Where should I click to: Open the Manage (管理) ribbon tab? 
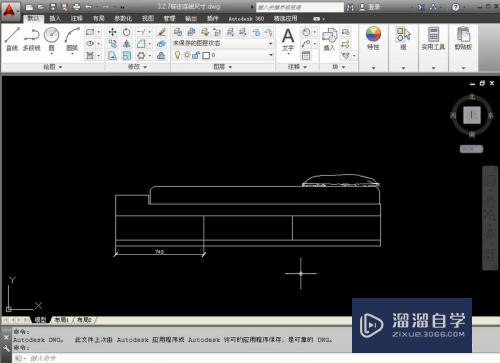point(169,19)
